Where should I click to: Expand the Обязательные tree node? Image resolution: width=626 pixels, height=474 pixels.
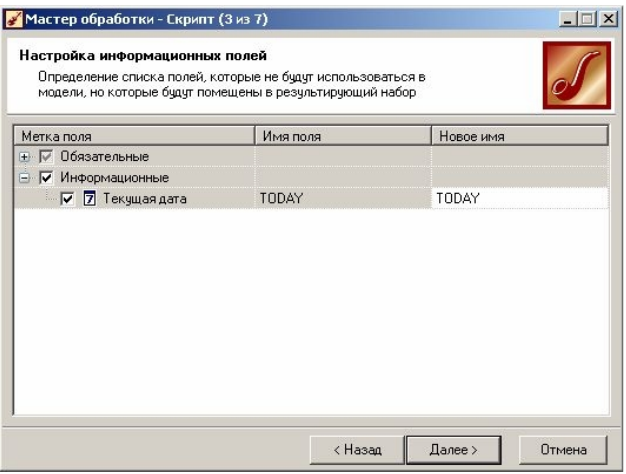(x=24, y=157)
